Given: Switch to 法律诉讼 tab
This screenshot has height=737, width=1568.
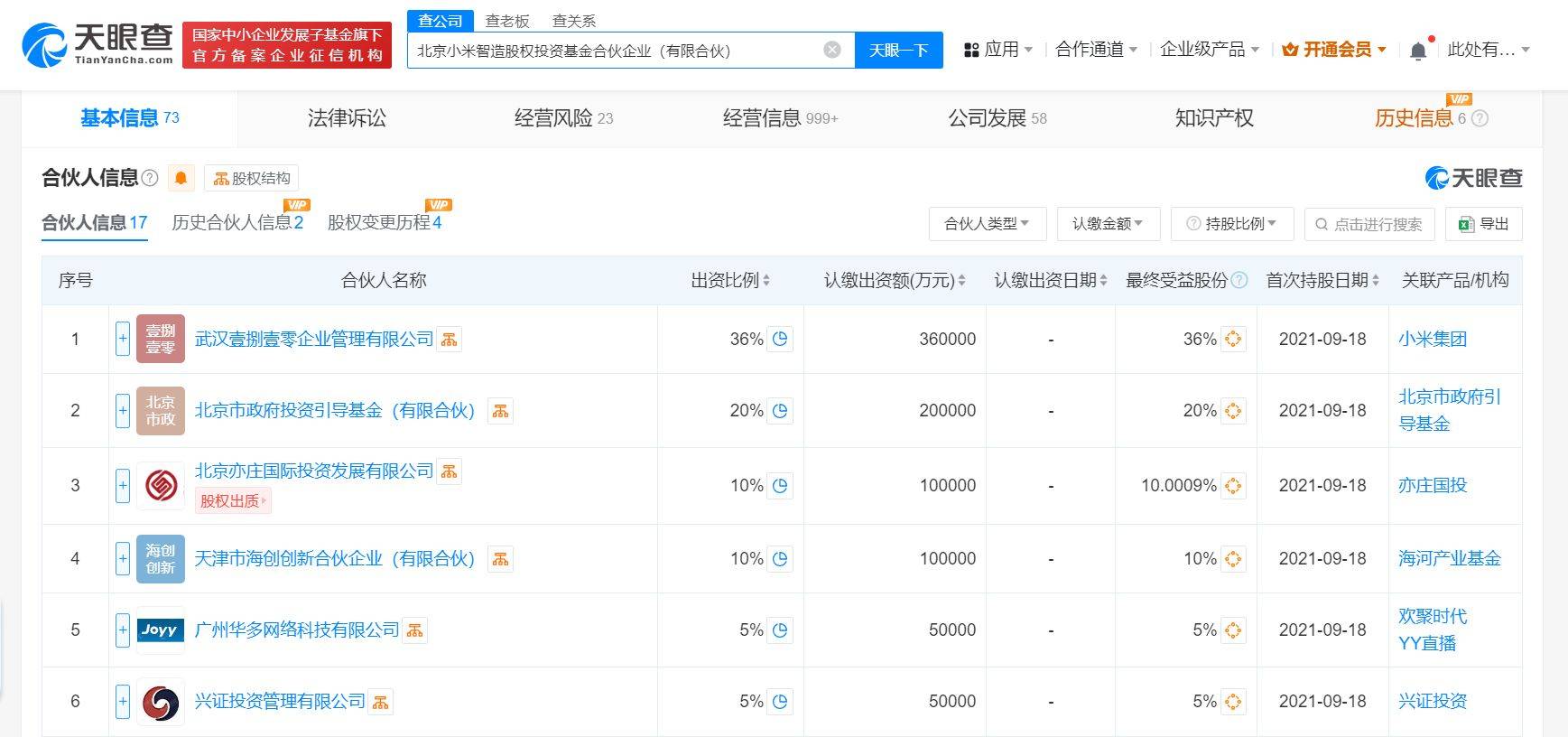Looking at the screenshot, I should (347, 118).
